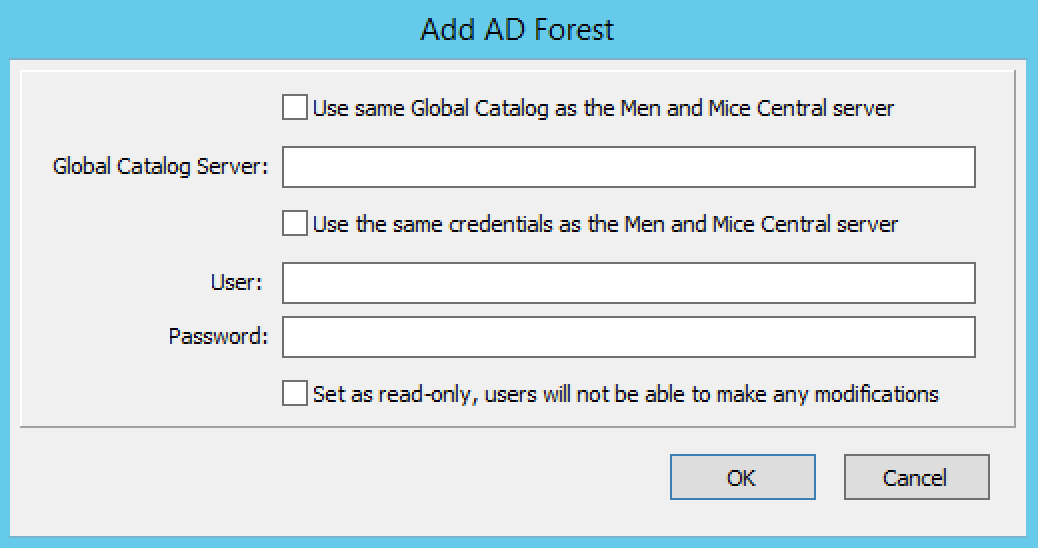The width and height of the screenshot is (1038, 548).
Task: Click the 'Password:' label
Action: [218, 336]
